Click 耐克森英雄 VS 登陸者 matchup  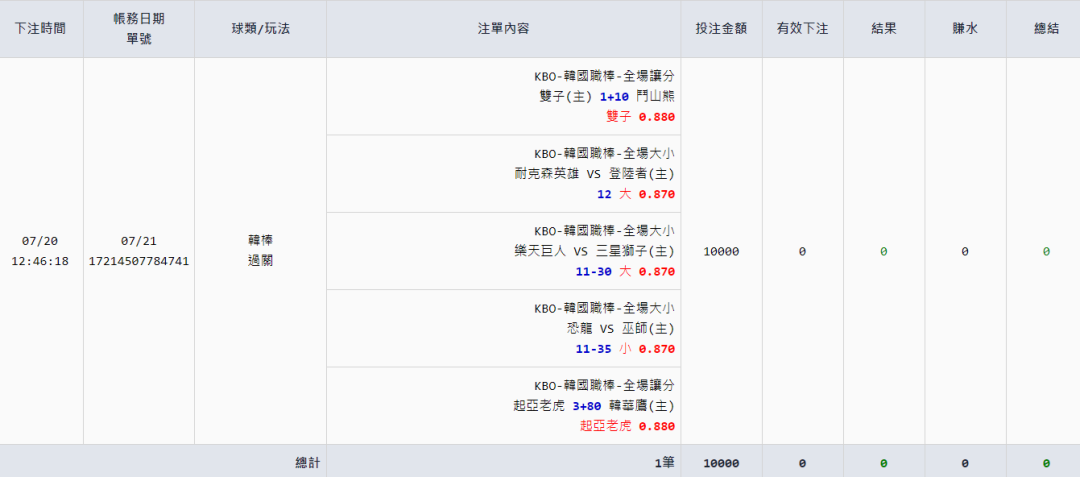pyautogui.click(x=594, y=174)
